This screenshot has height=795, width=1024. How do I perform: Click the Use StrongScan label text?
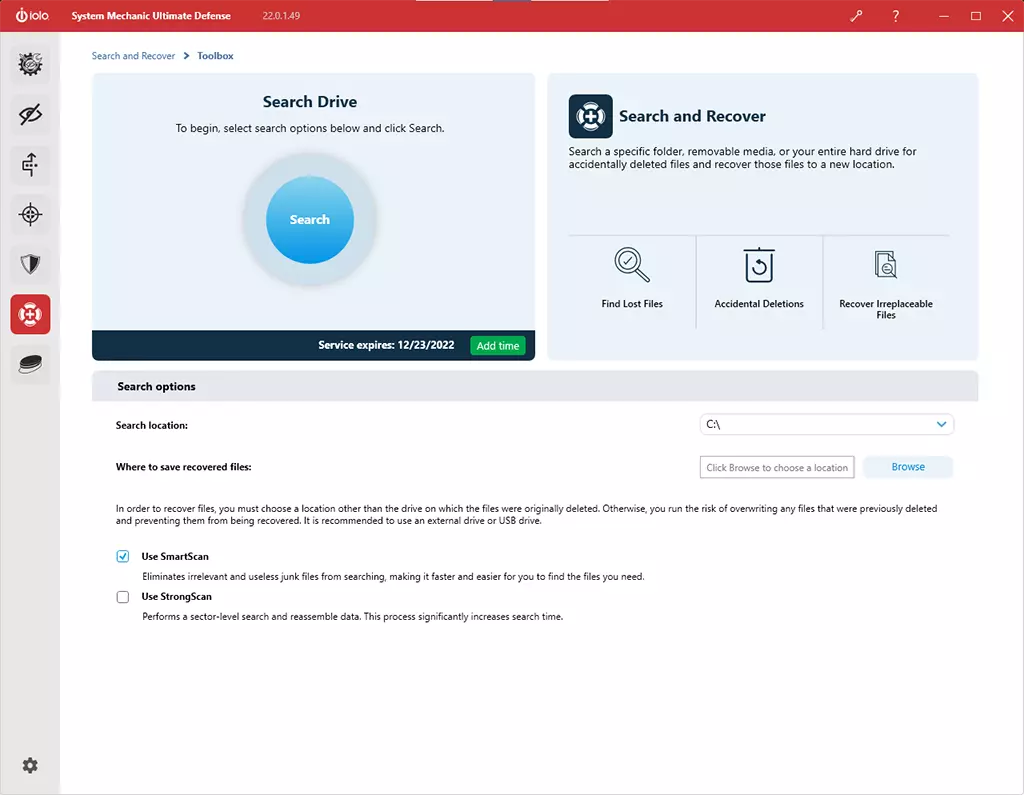(176, 596)
